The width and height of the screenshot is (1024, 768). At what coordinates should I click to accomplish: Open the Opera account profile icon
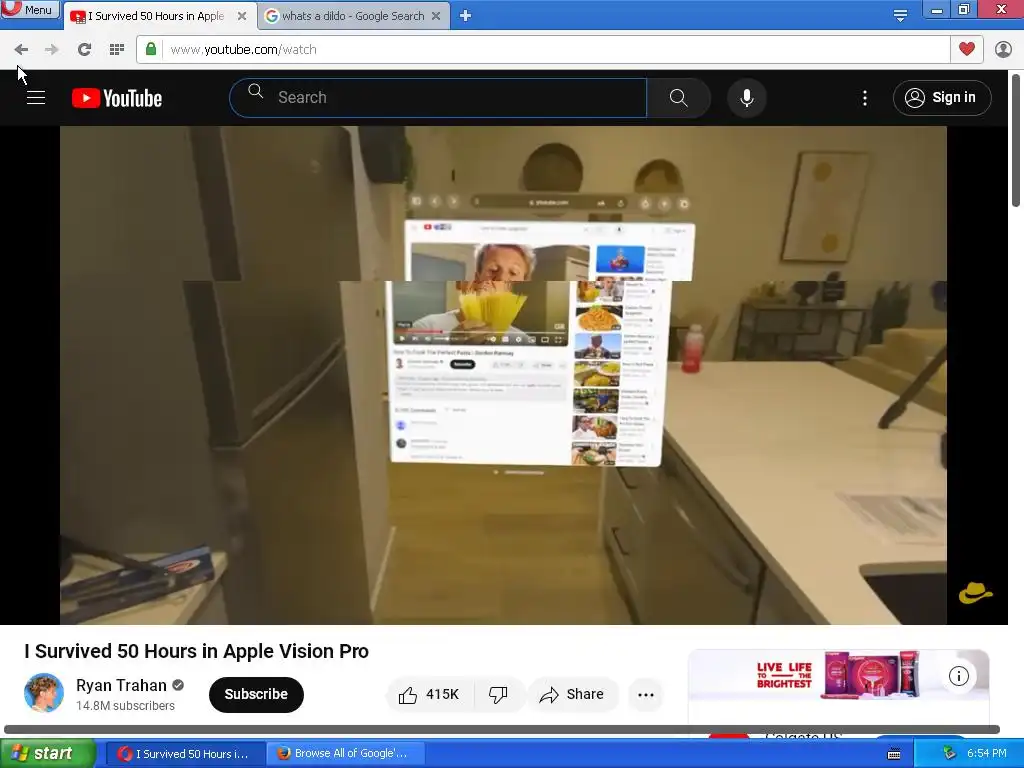[1003, 50]
